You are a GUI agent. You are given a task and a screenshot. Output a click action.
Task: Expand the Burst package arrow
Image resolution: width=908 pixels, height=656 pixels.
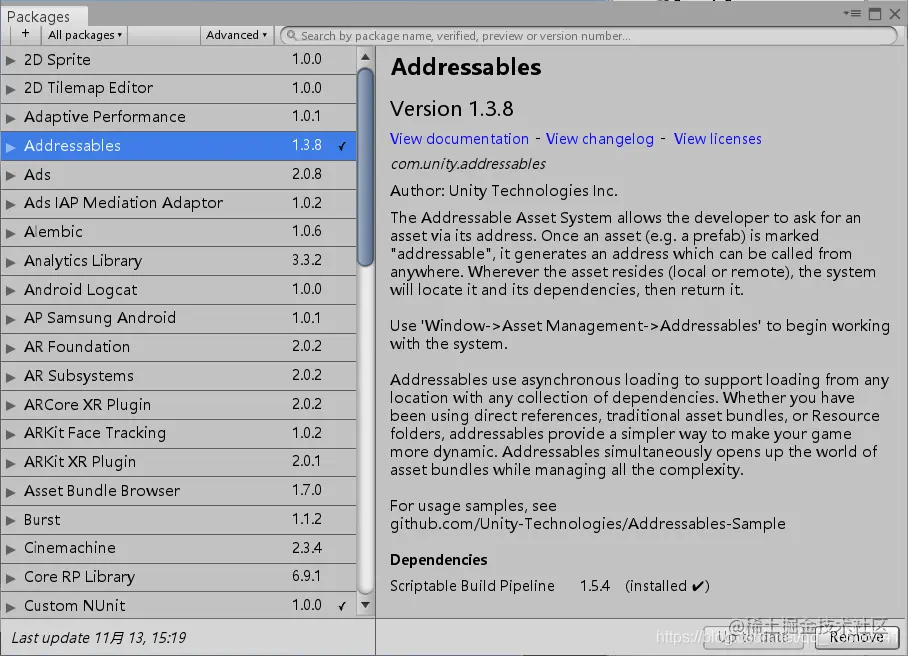[10, 521]
